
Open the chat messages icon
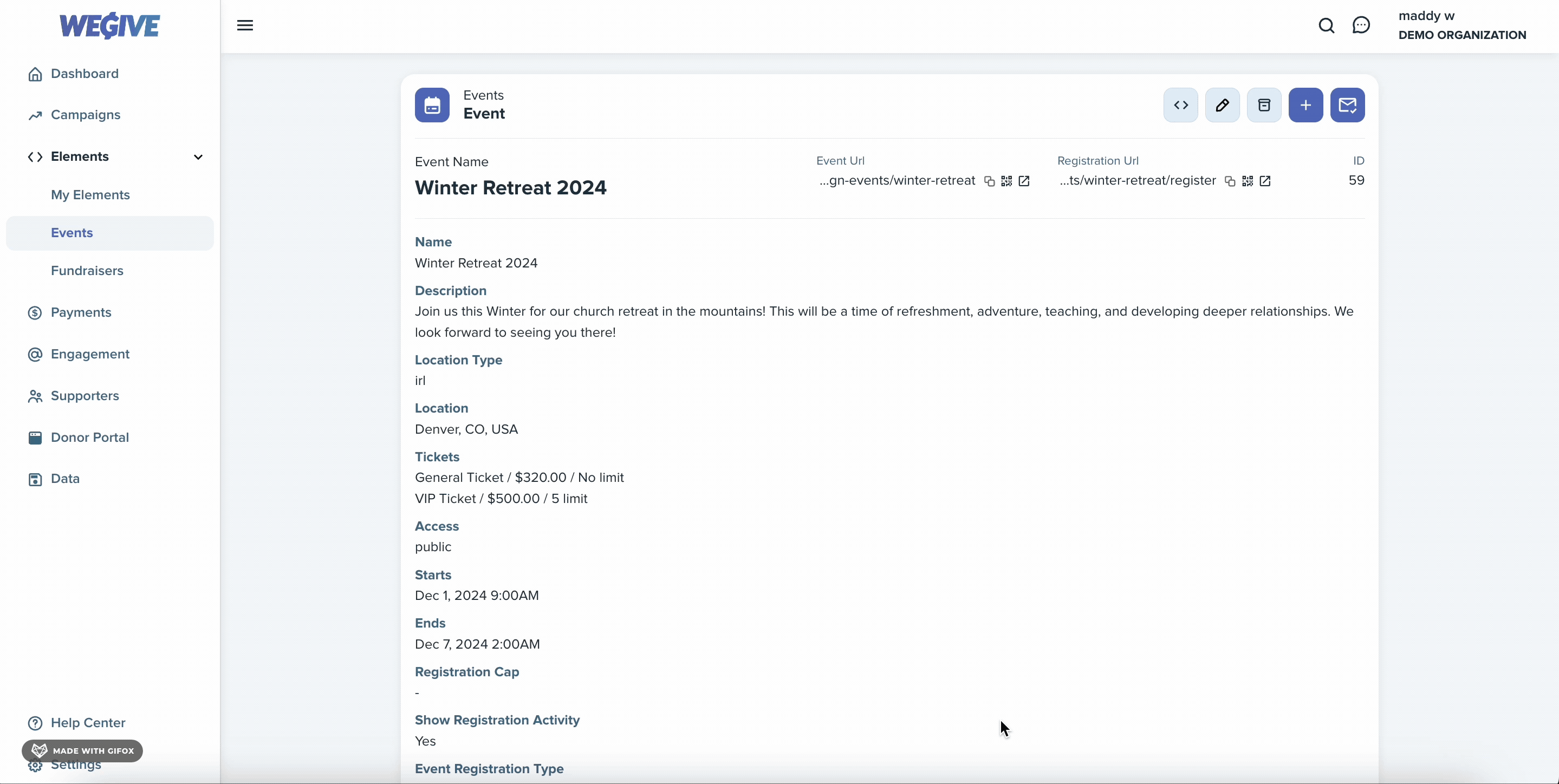(x=1361, y=25)
